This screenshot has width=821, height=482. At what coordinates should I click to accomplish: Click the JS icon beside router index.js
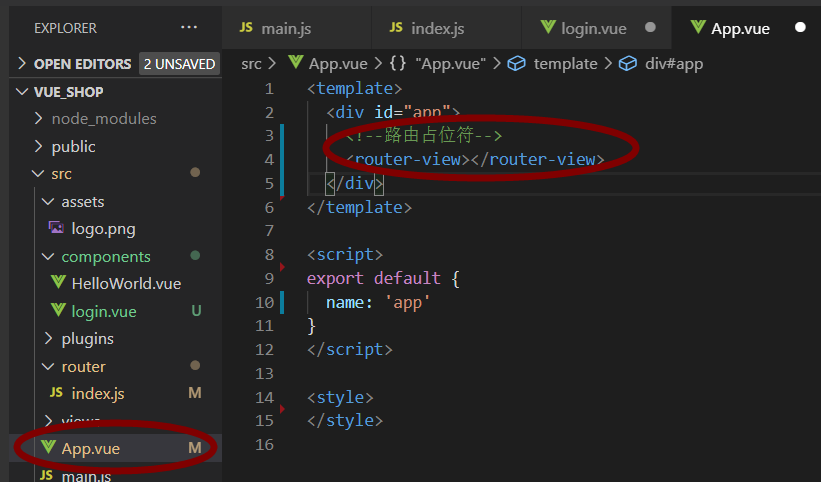click(x=56, y=393)
